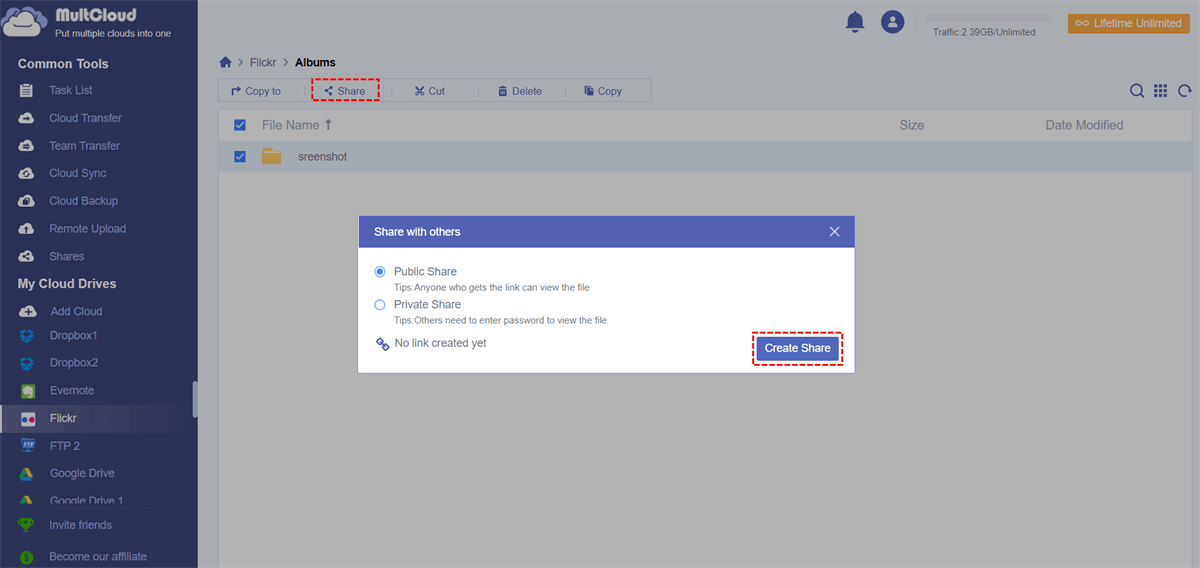Click the home breadcrumb icon

pyautogui.click(x=226, y=62)
